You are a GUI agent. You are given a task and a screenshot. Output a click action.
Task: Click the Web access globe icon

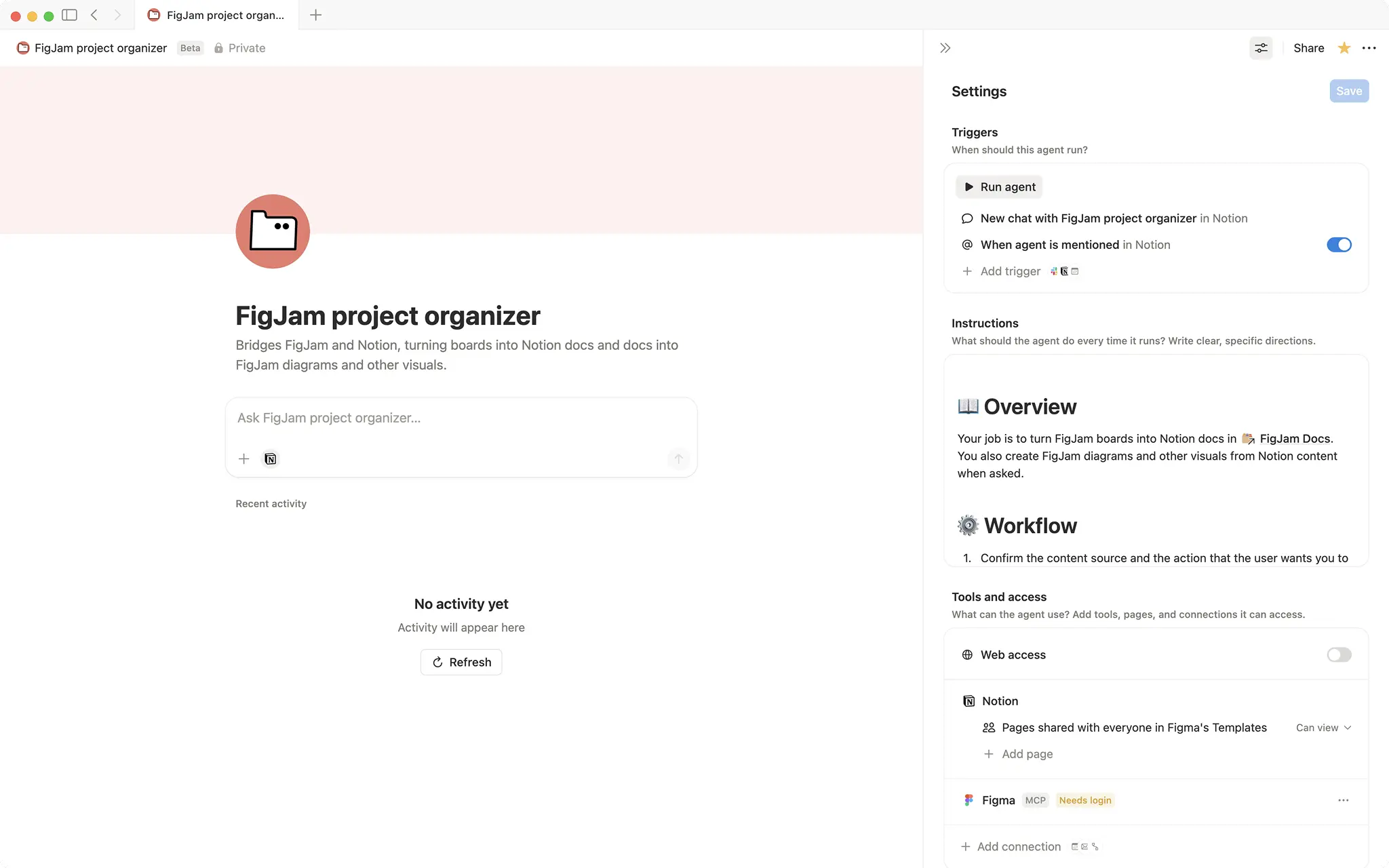pyautogui.click(x=967, y=654)
